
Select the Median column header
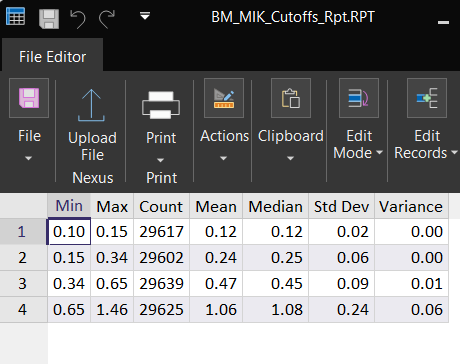pos(275,206)
